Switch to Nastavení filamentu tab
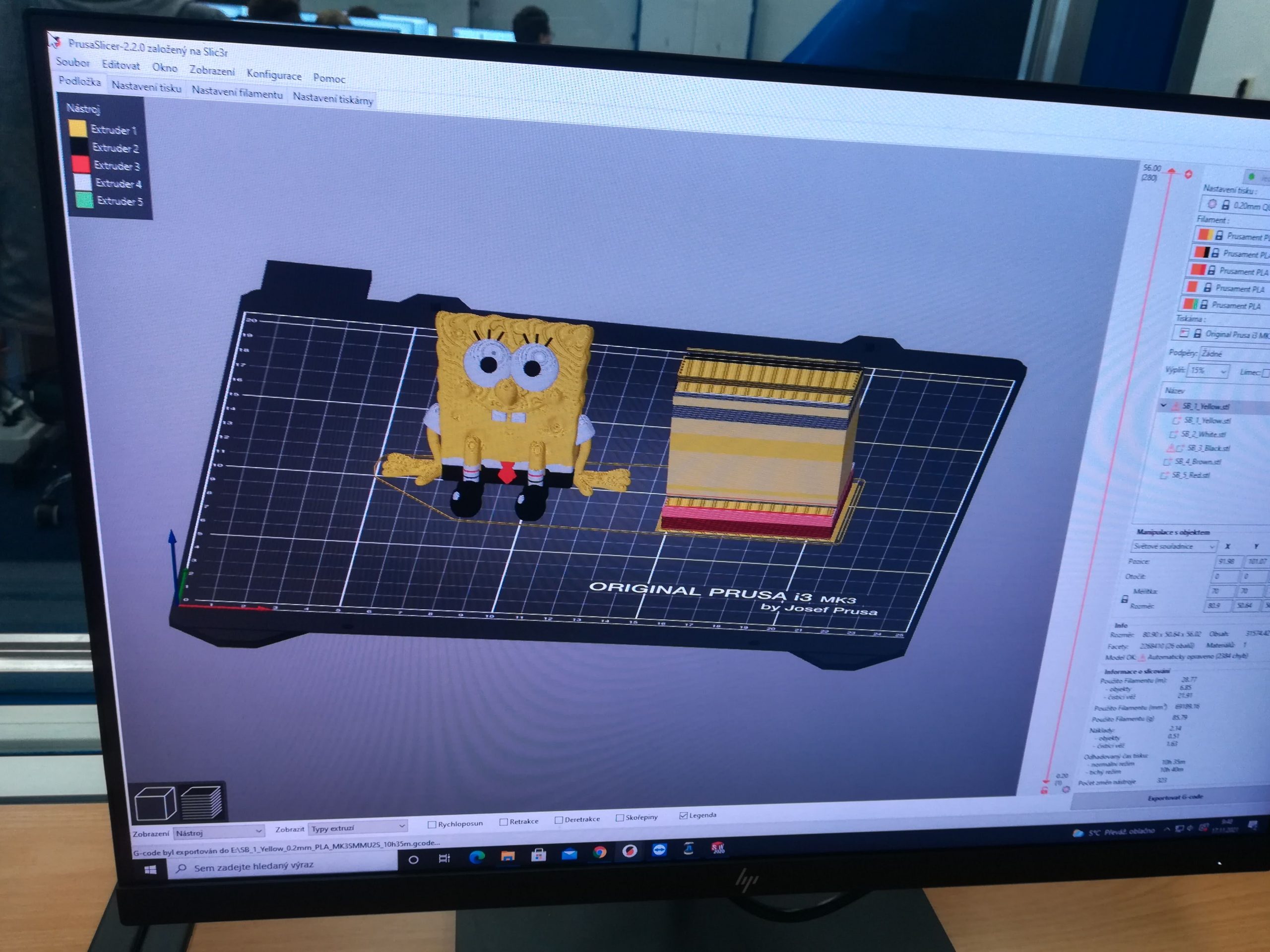 click(x=237, y=92)
